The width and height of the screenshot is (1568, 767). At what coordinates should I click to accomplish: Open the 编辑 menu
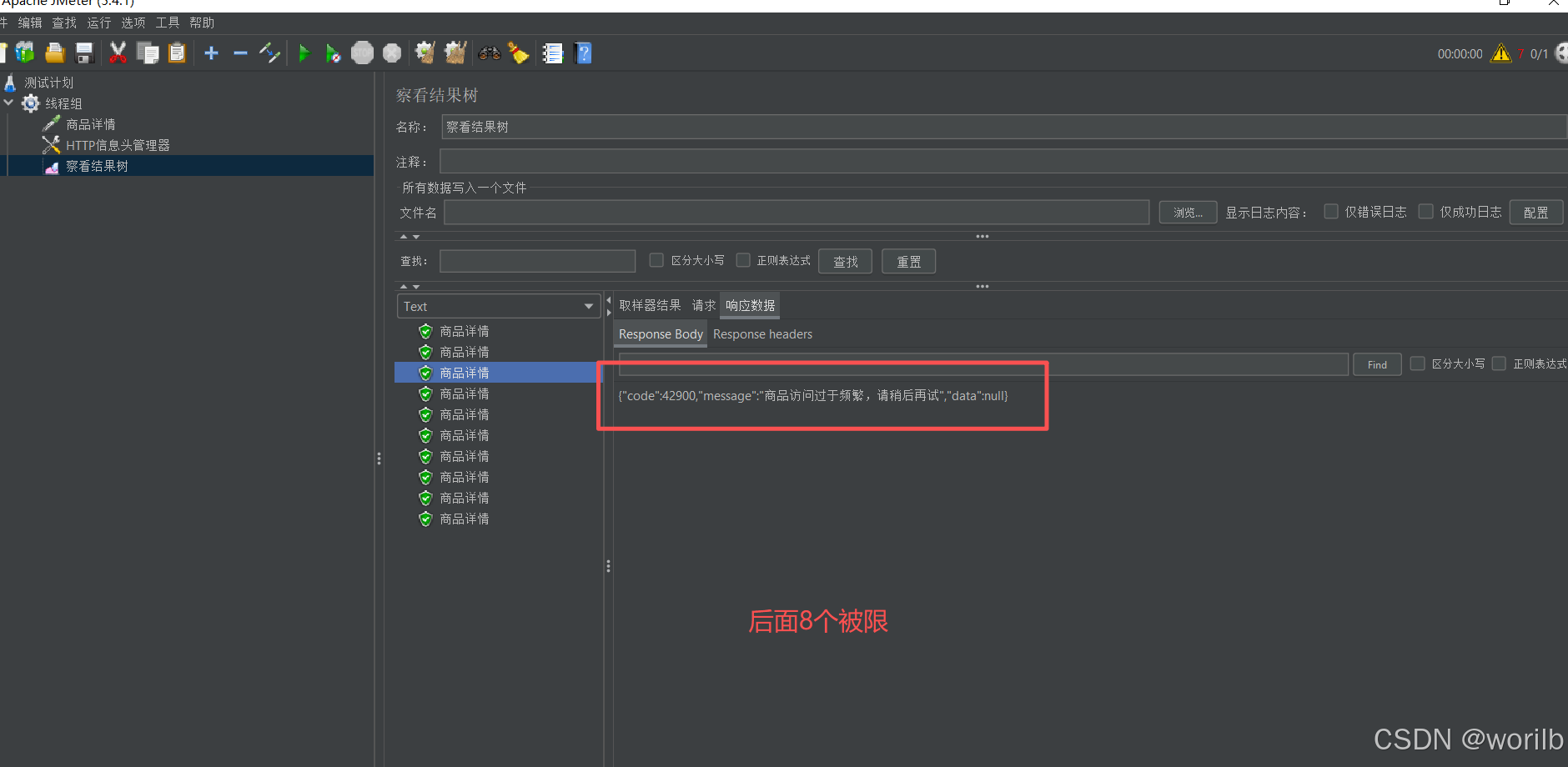(x=30, y=23)
